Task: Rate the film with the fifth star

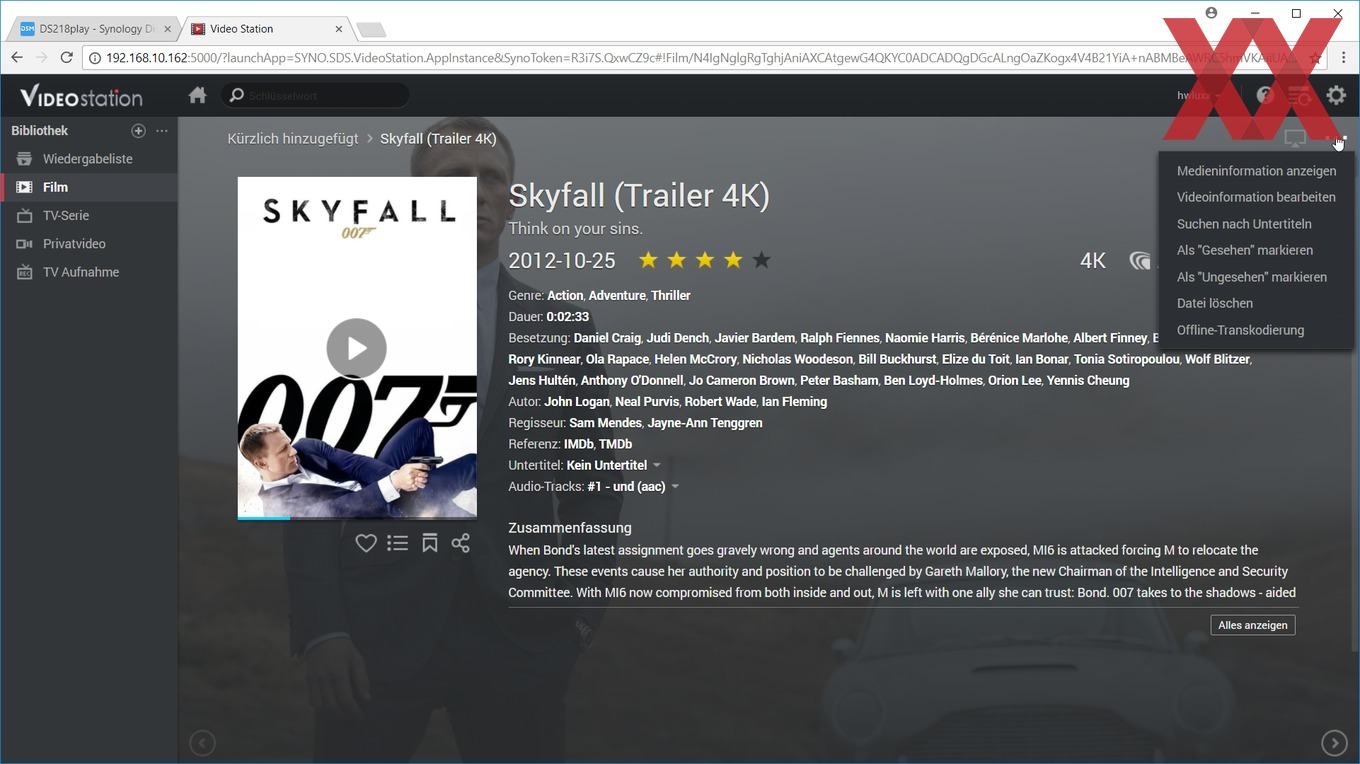Action: [762, 260]
